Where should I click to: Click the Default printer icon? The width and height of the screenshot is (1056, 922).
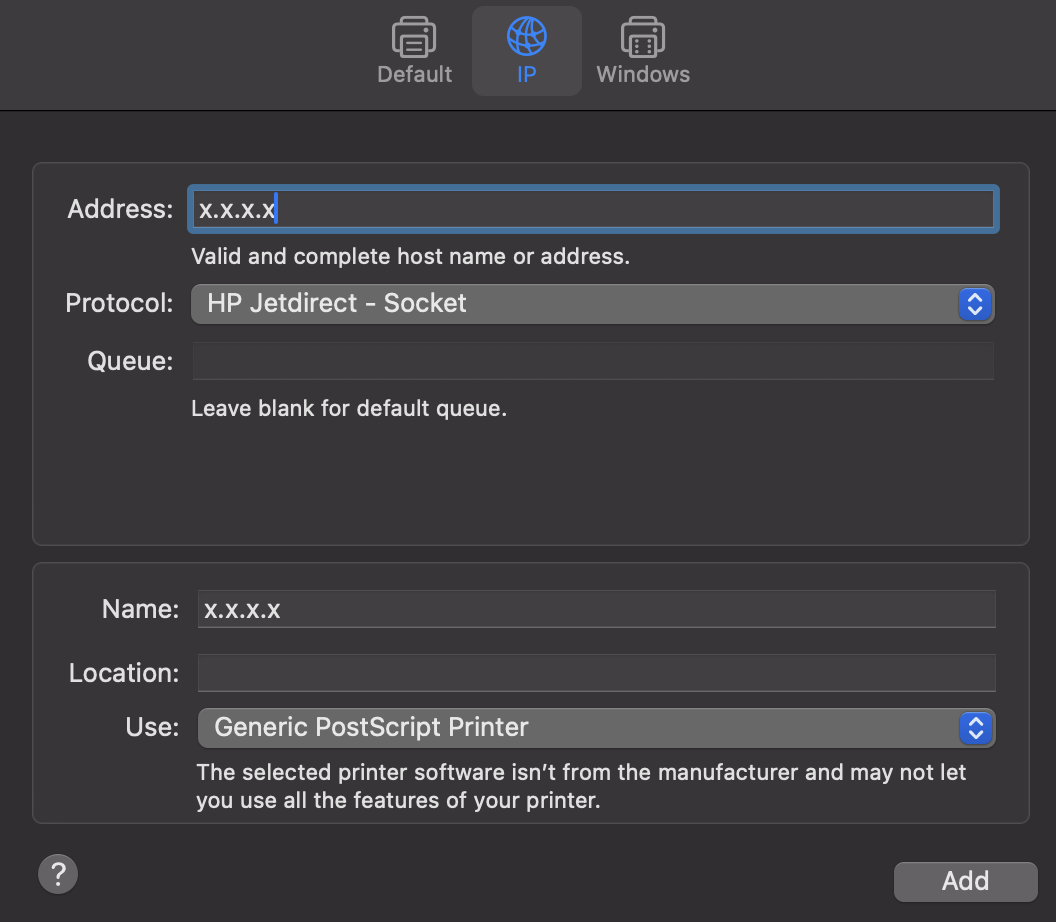coord(414,38)
